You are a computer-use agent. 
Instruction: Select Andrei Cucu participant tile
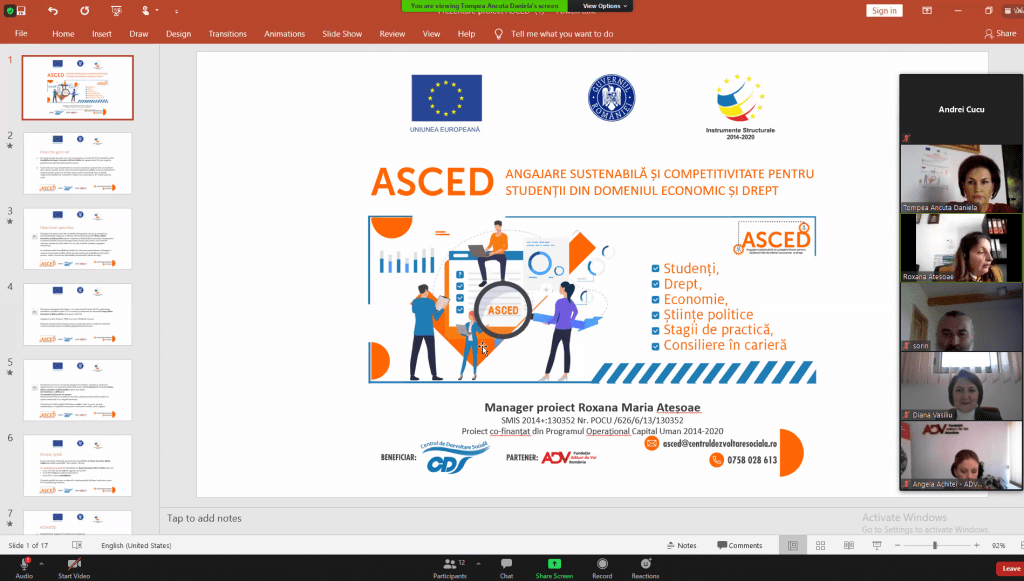pyautogui.click(x=961, y=109)
